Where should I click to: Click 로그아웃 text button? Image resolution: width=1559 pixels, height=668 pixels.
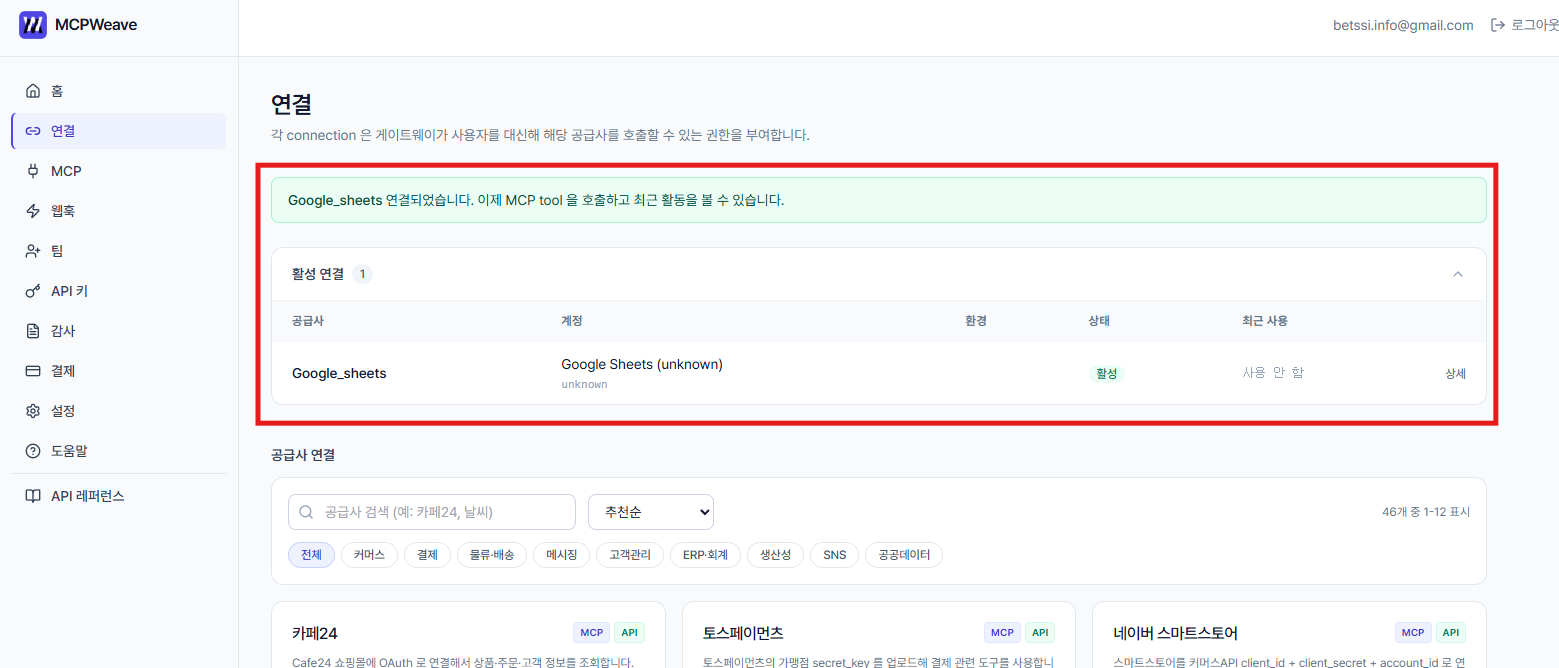(x=1535, y=25)
